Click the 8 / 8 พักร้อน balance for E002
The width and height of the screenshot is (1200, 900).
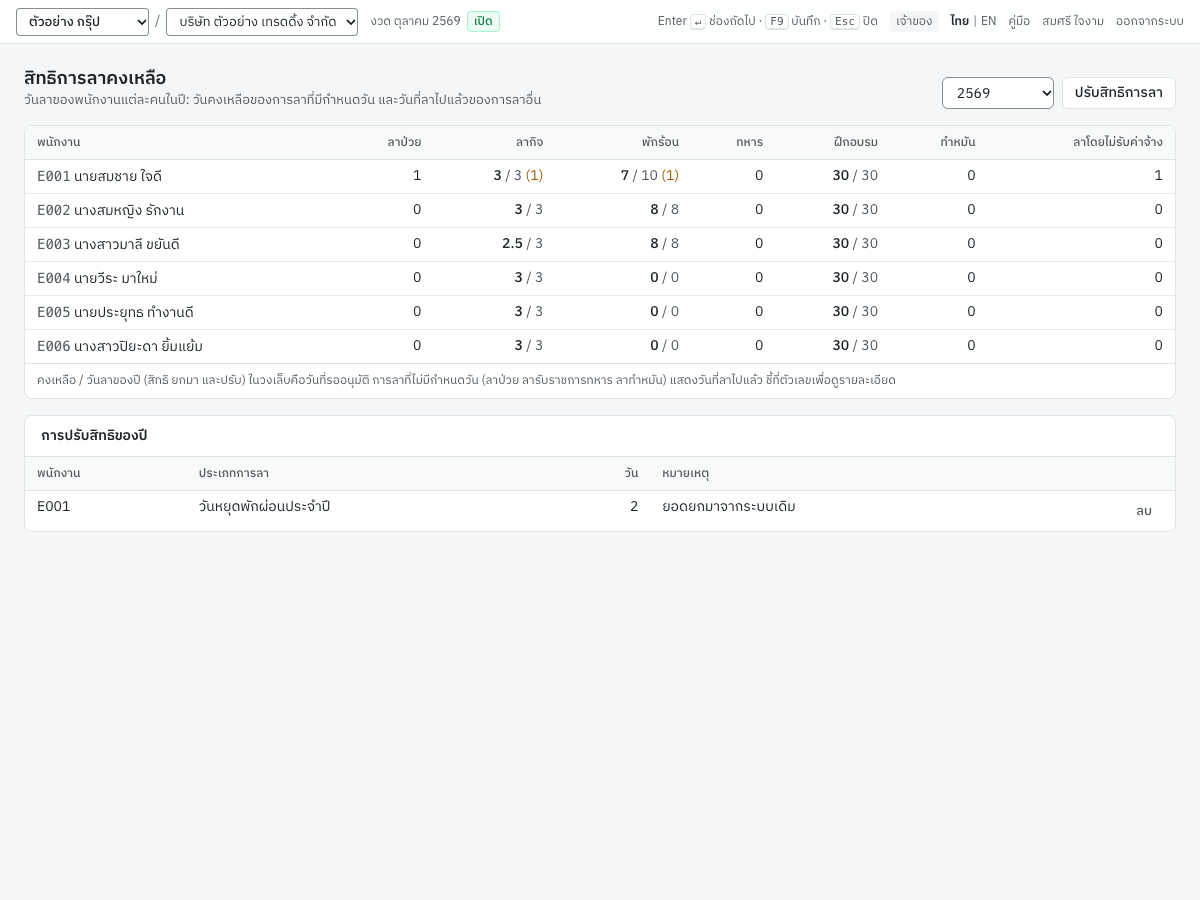point(664,210)
